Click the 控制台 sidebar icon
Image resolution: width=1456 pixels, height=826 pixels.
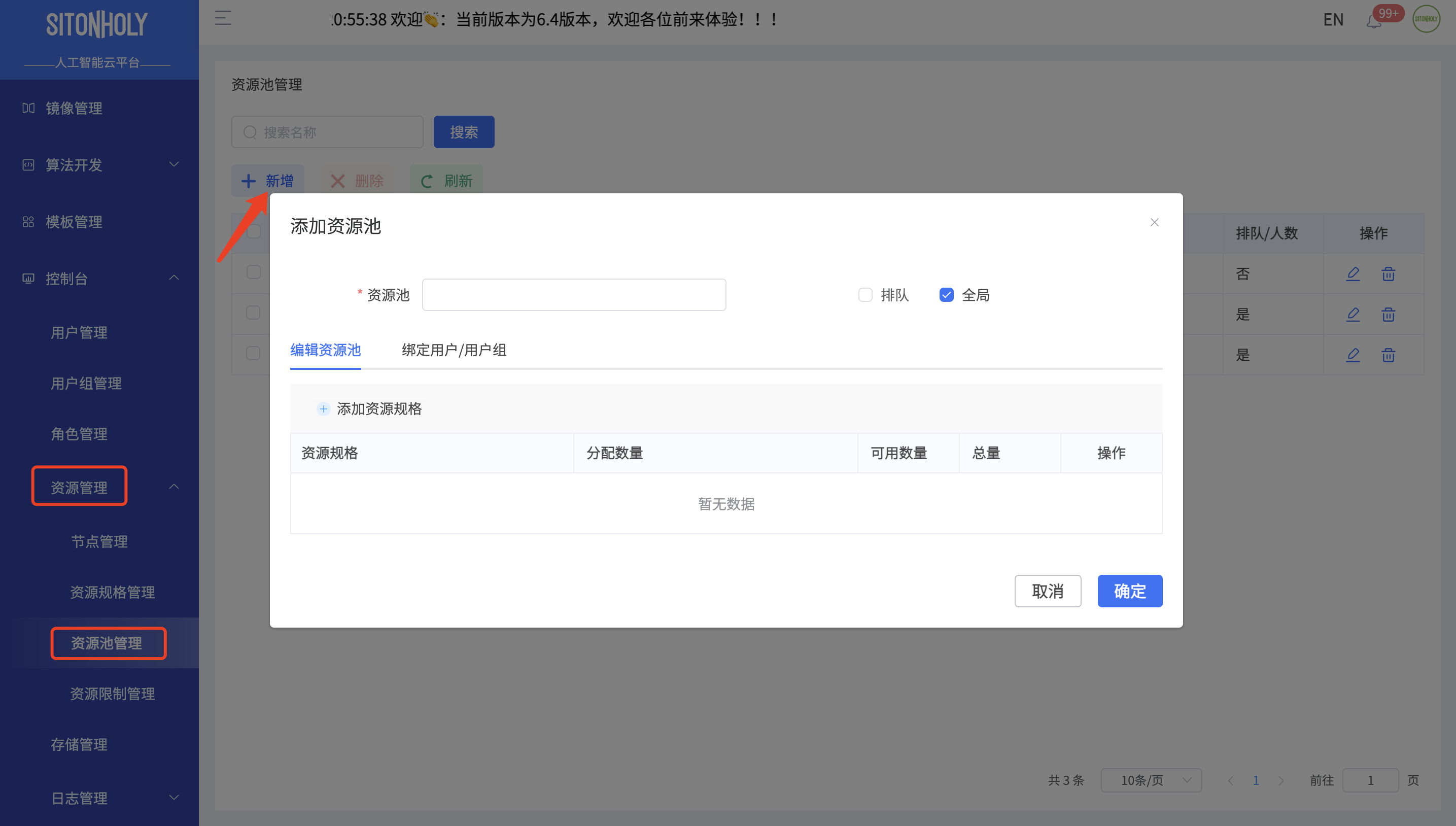click(28, 279)
